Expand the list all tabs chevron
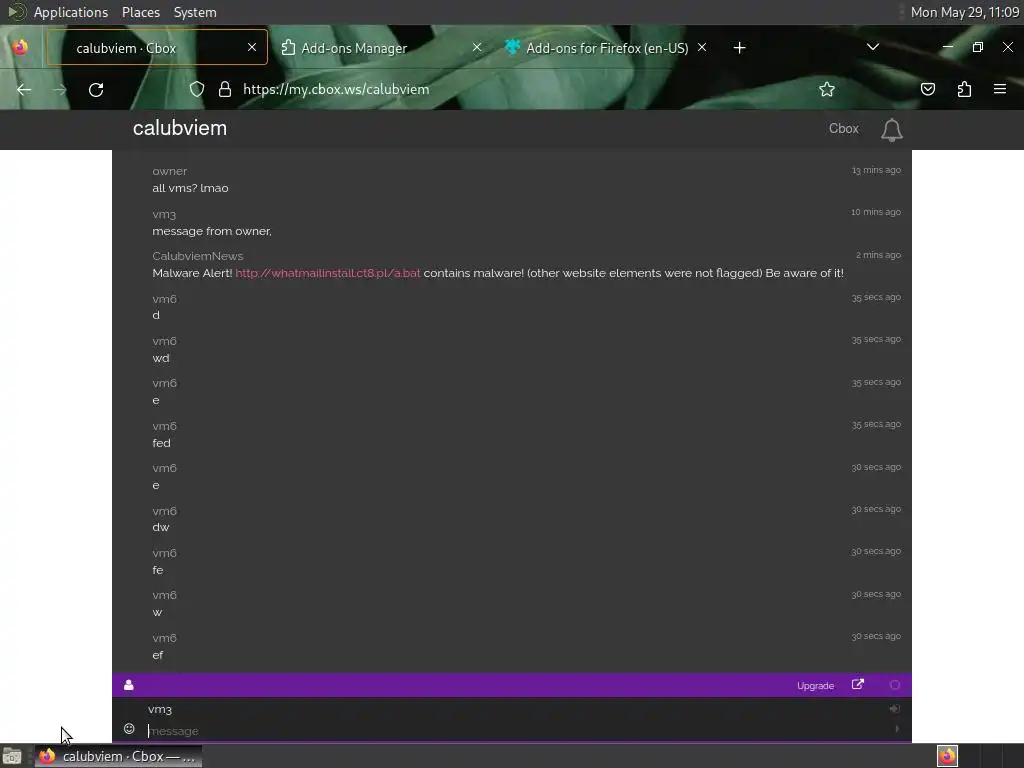 [872, 47]
